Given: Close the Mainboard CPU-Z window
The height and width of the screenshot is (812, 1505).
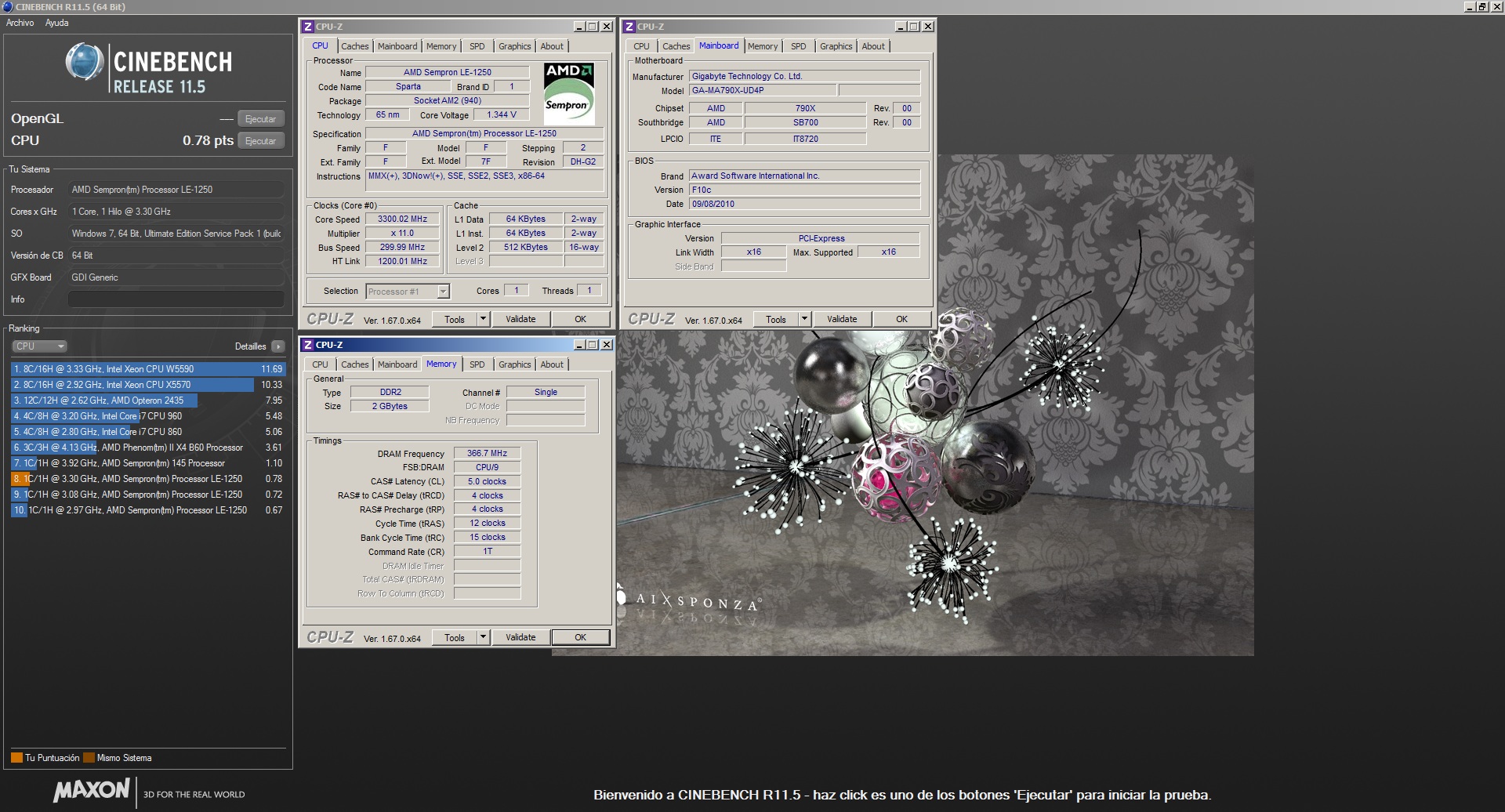Looking at the screenshot, I should coord(928,27).
